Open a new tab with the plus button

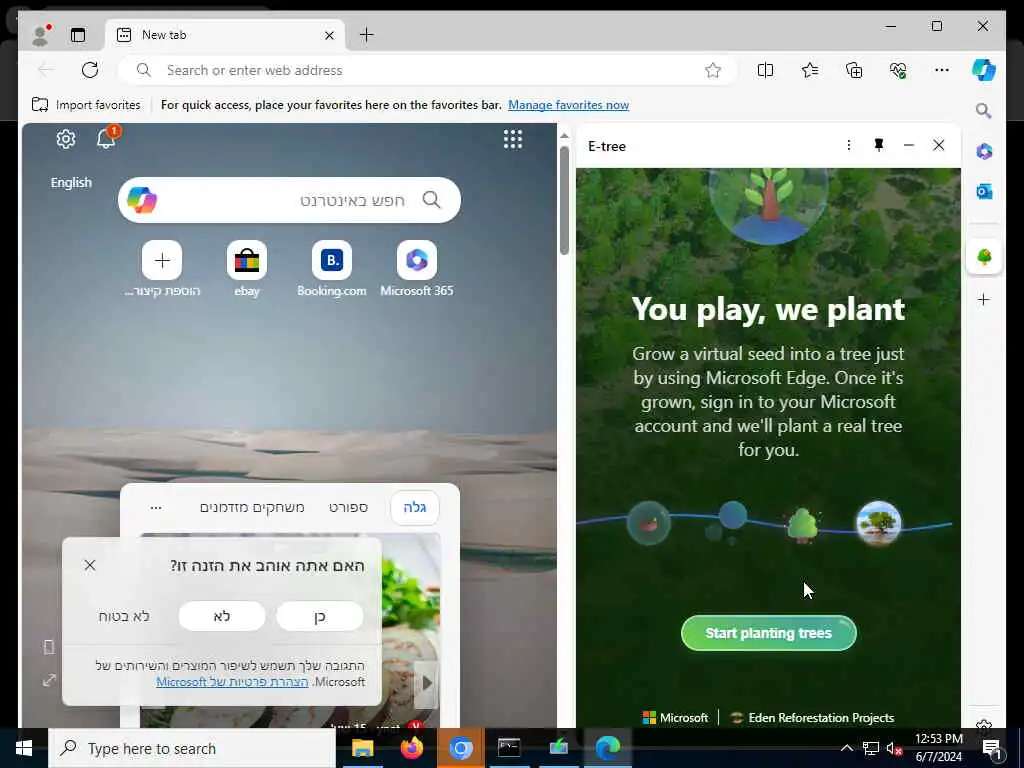(x=366, y=35)
